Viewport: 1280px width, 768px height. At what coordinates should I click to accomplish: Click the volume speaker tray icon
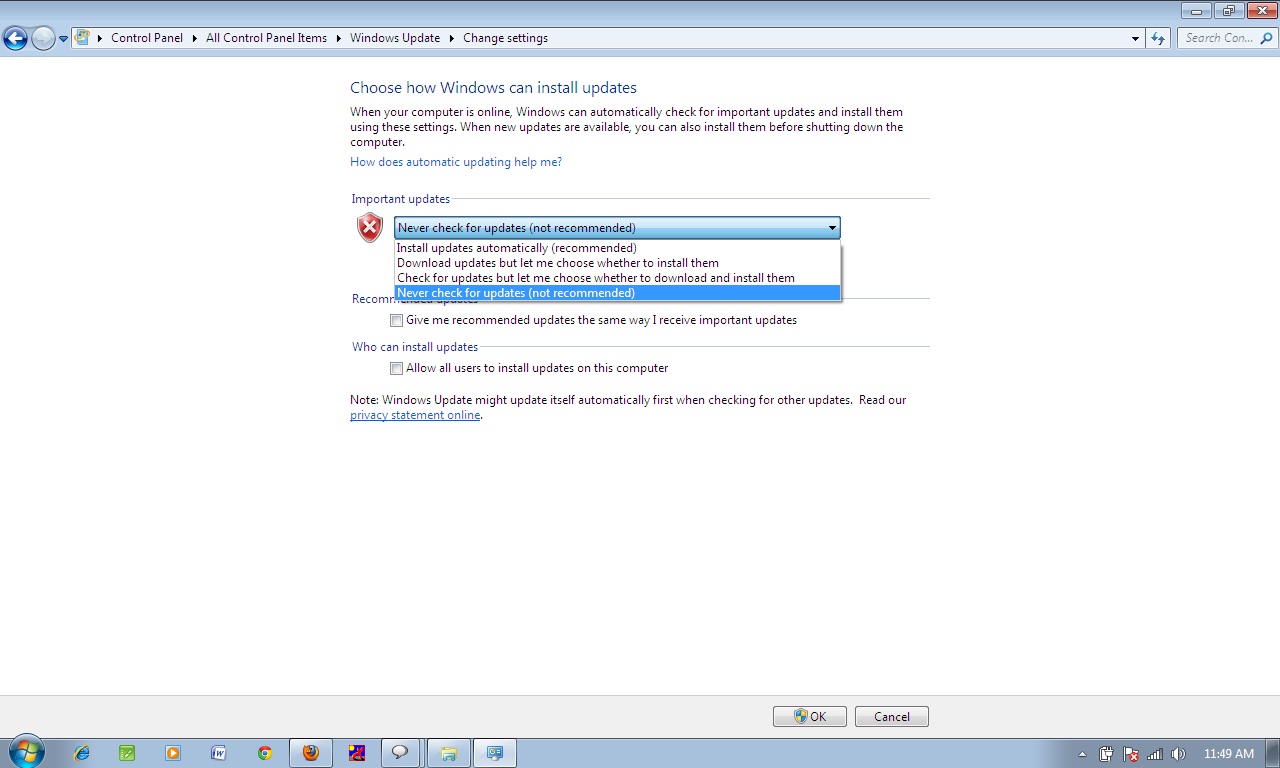click(1179, 754)
